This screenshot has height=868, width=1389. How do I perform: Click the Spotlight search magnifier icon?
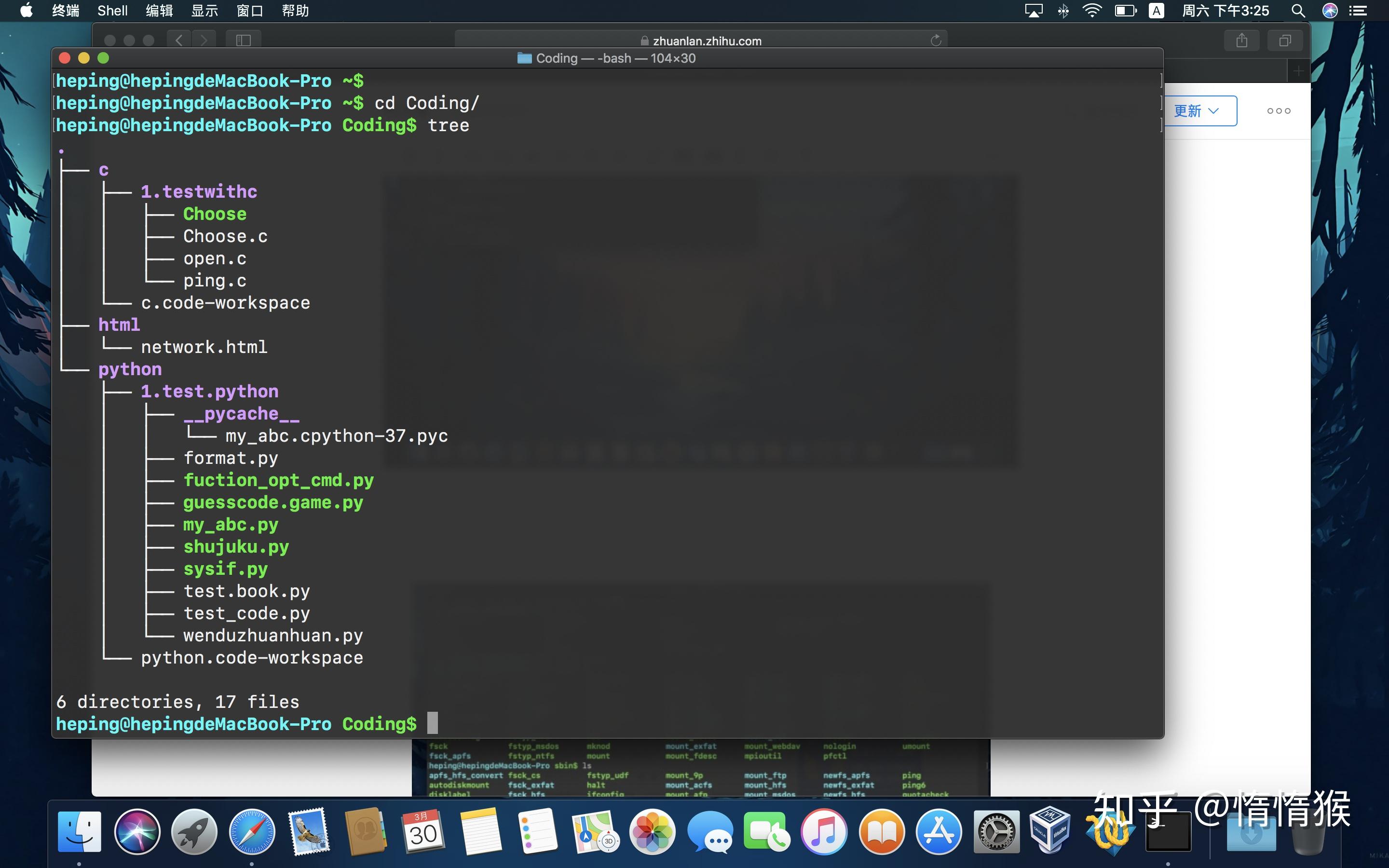1298,11
